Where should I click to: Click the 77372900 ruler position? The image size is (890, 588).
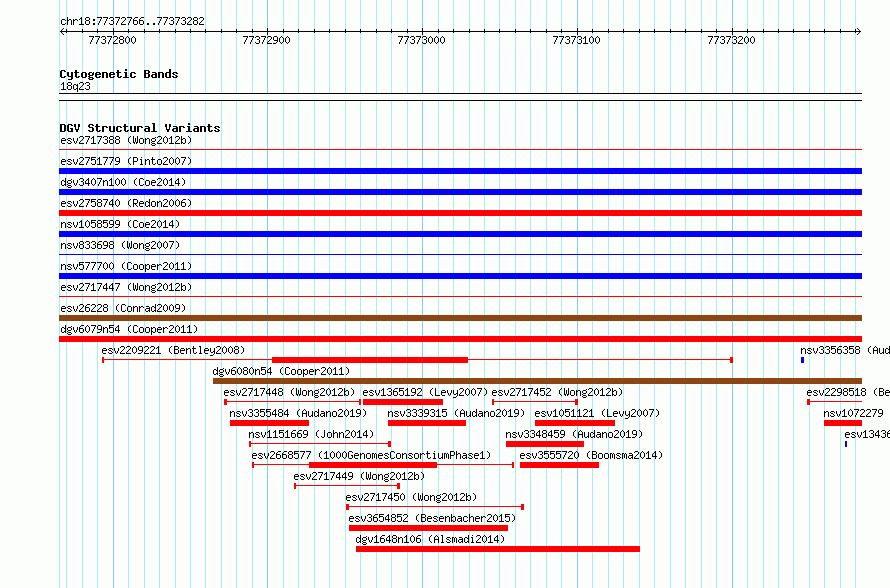coord(266,40)
